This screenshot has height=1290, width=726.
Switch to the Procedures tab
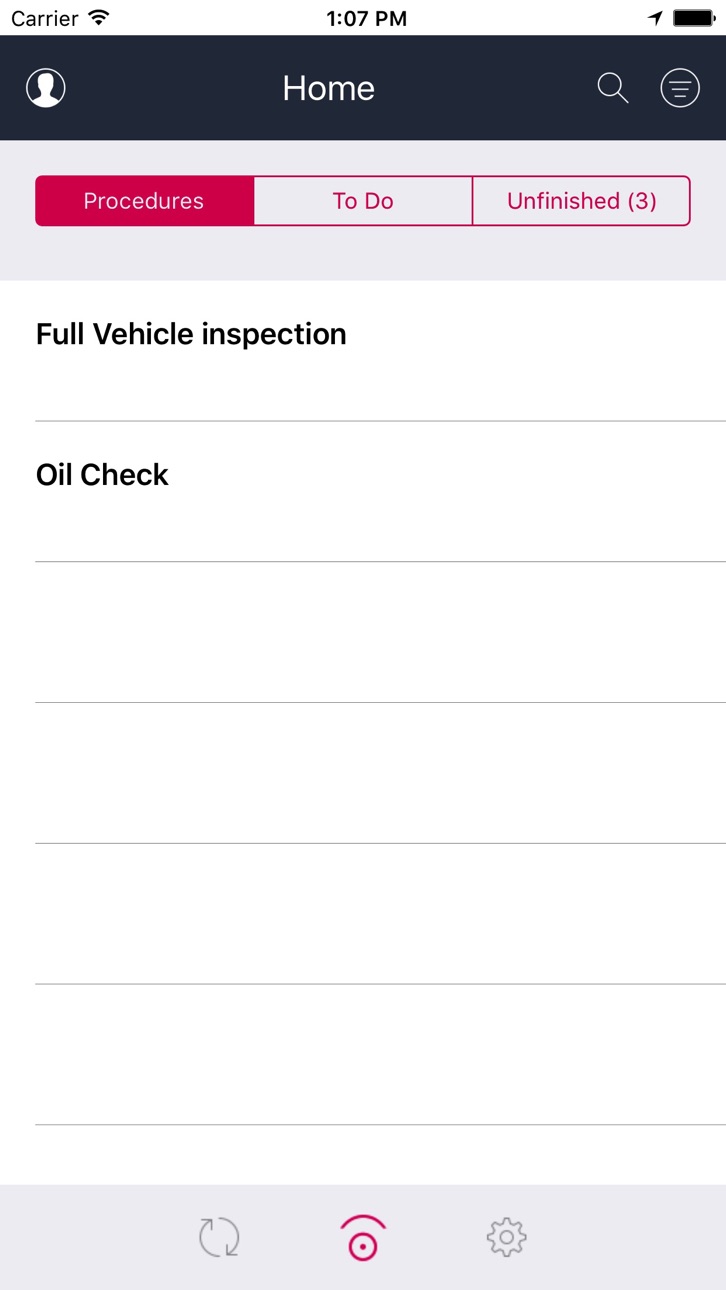(x=144, y=201)
